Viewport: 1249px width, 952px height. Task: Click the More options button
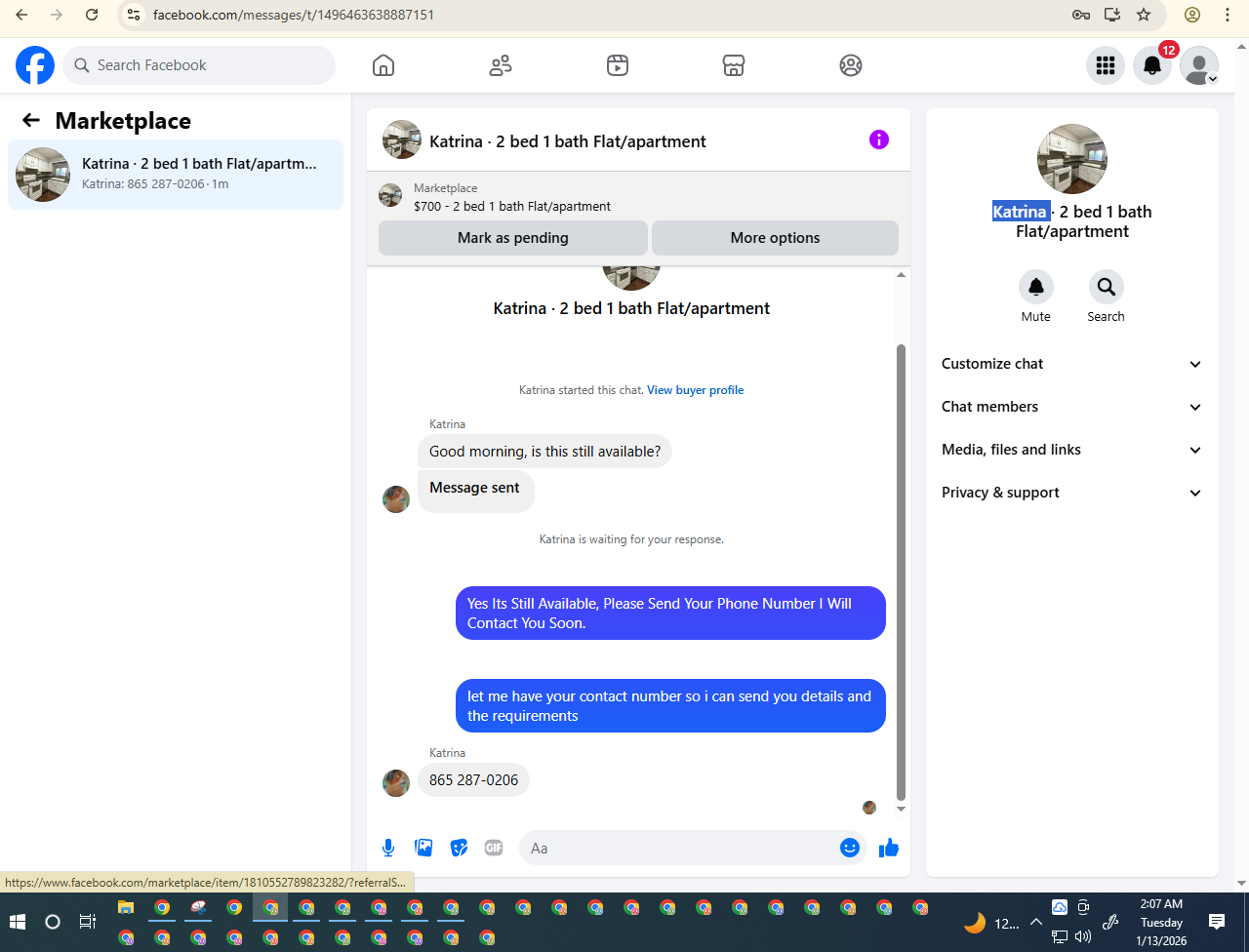[x=775, y=238]
